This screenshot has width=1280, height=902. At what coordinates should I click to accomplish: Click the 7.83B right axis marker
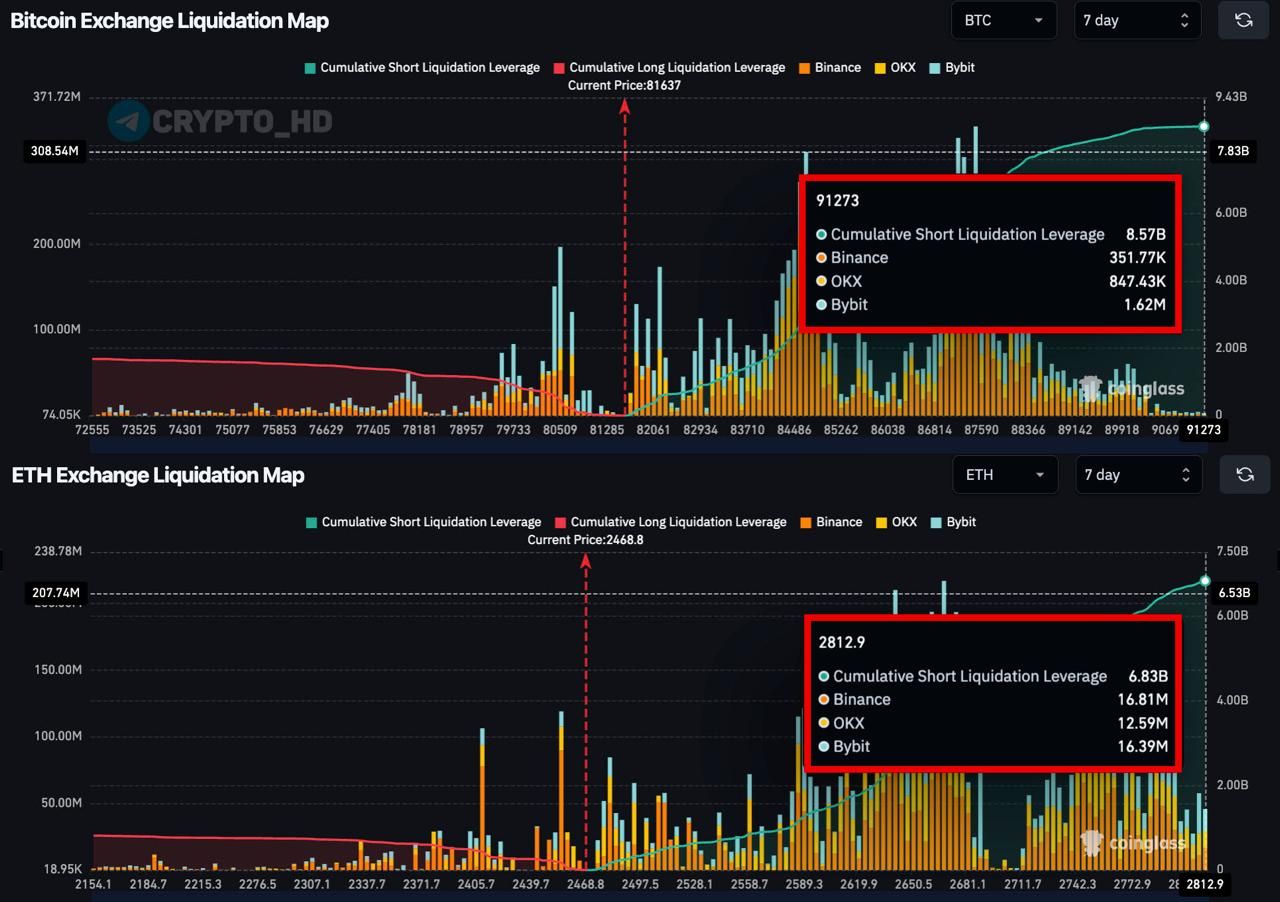tap(1232, 152)
